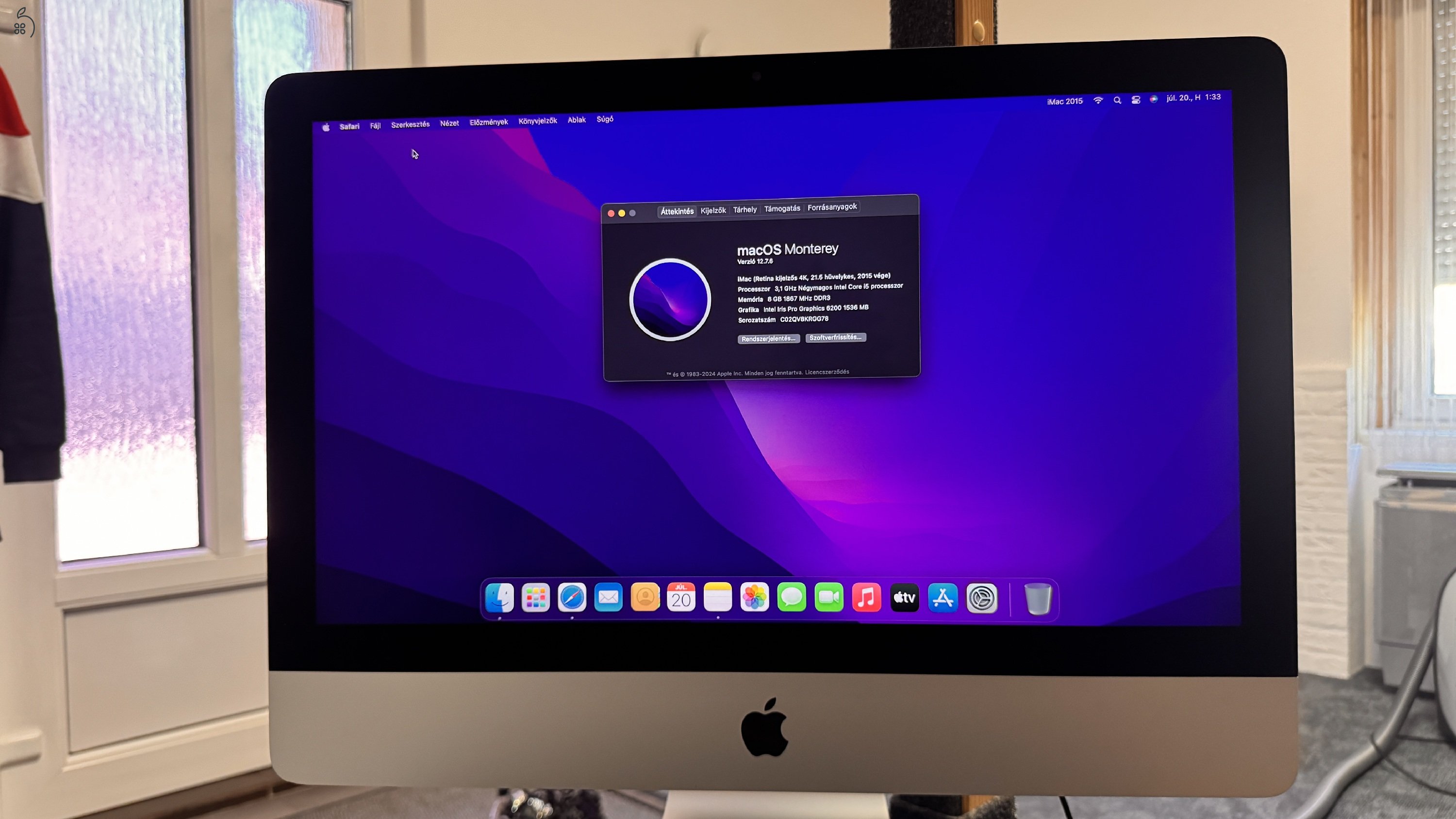Open Messages from the Dock
The width and height of the screenshot is (1456, 819).
click(x=791, y=598)
